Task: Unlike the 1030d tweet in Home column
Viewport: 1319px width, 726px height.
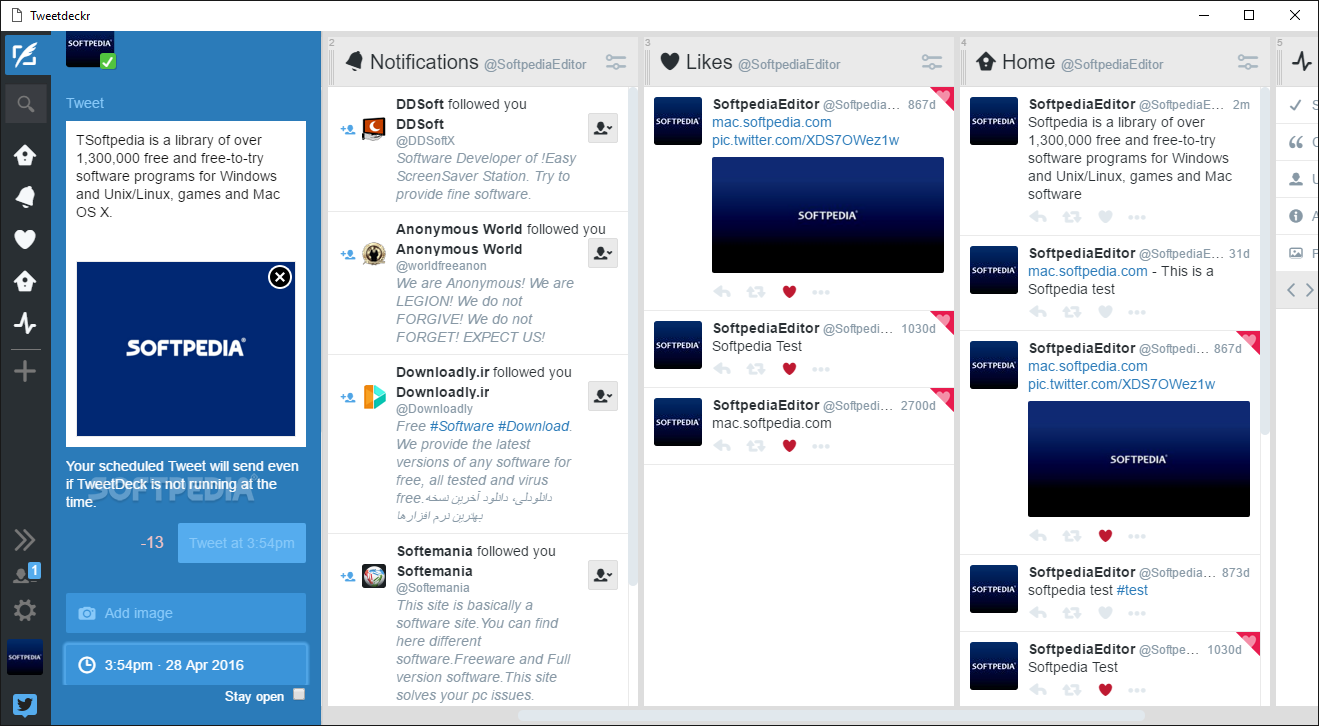Action: [1105, 690]
